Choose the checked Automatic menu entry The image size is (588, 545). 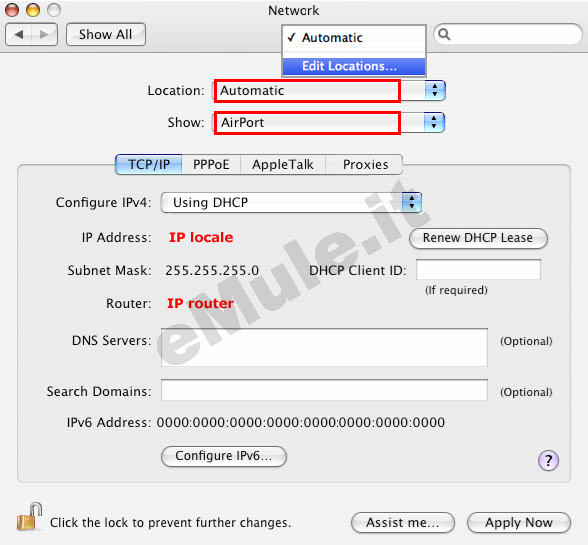(x=354, y=38)
